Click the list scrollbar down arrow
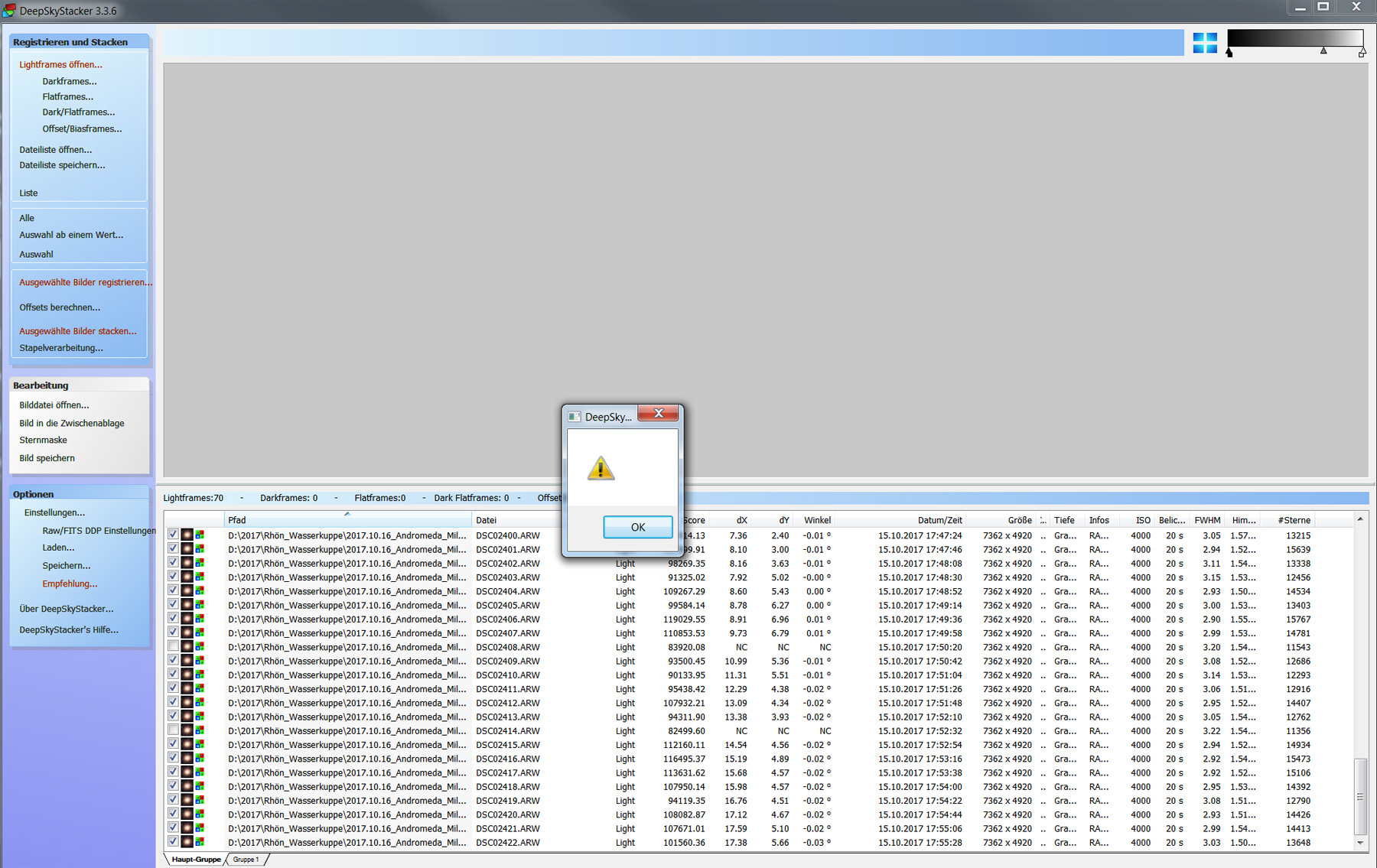This screenshot has height=868, width=1377. [1360, 843]
